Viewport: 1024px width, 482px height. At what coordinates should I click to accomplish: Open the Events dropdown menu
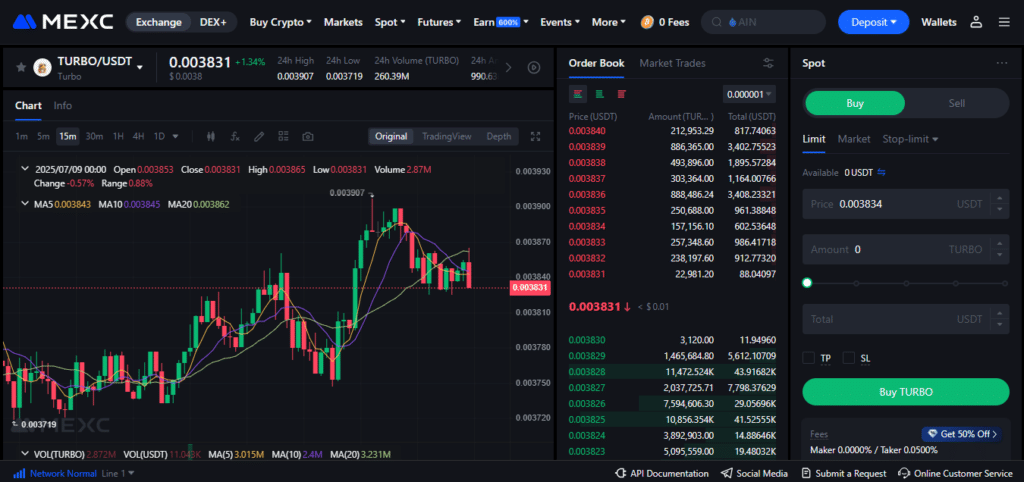point(560,22)
